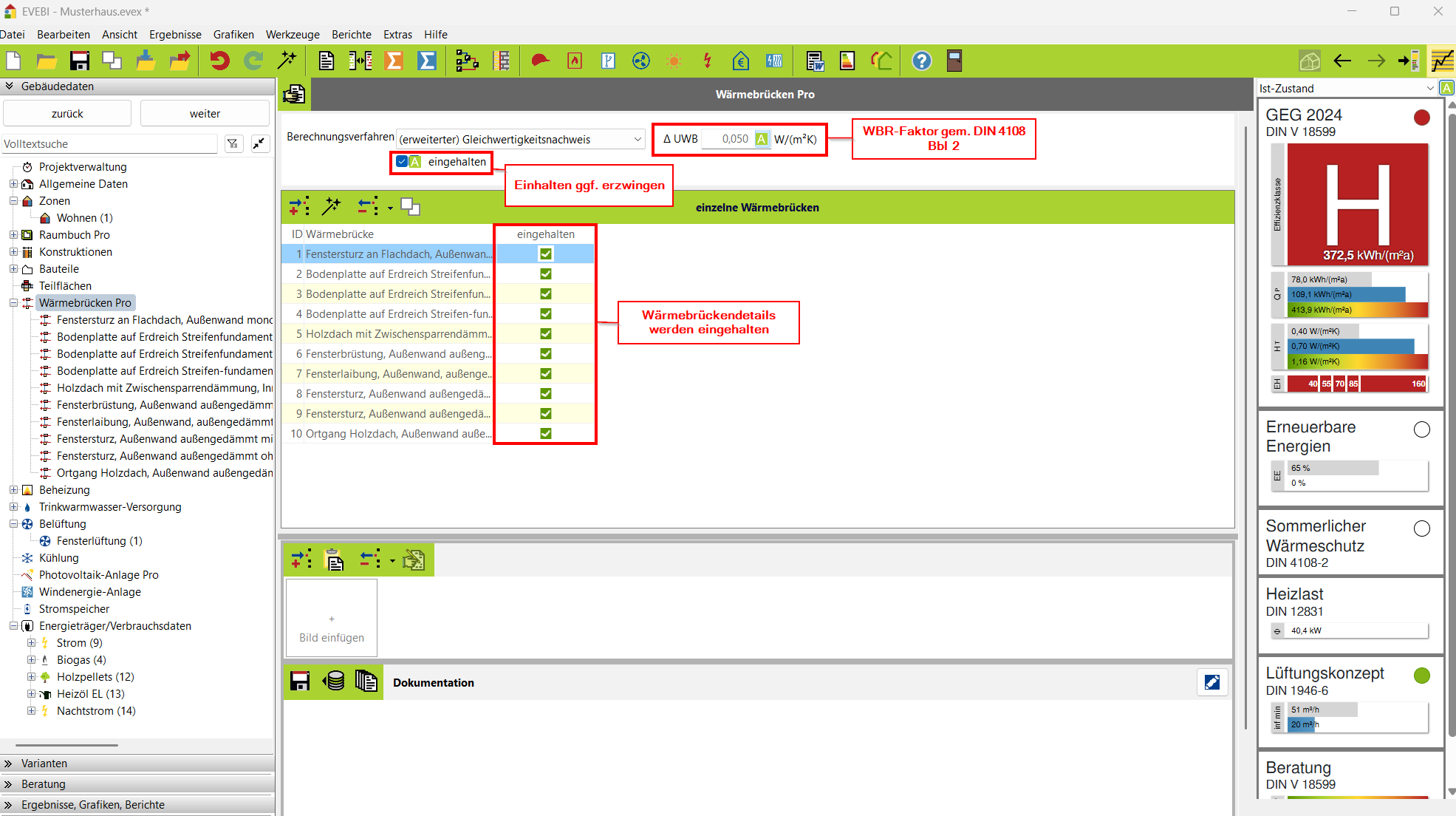Click the edit icon right of Dokumentation

(x=1211, y=682)
